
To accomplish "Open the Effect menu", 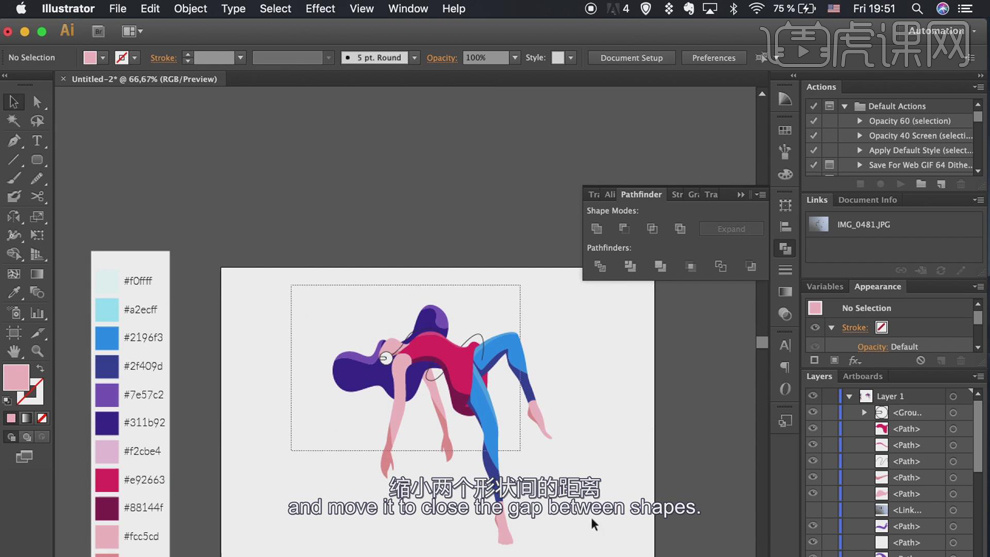I will [320, 9].
